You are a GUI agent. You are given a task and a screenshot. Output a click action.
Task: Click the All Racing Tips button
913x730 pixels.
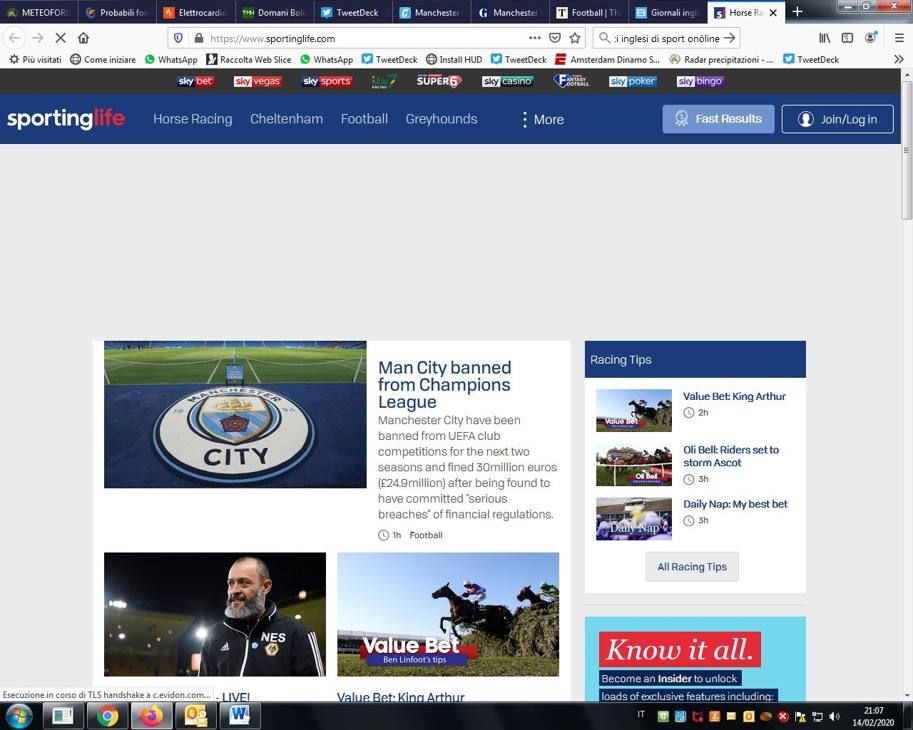[692, 567]
